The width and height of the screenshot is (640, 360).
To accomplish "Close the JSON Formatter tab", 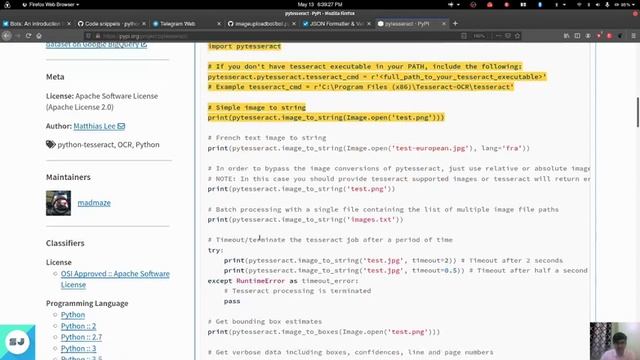I will [x=369, y=24].
